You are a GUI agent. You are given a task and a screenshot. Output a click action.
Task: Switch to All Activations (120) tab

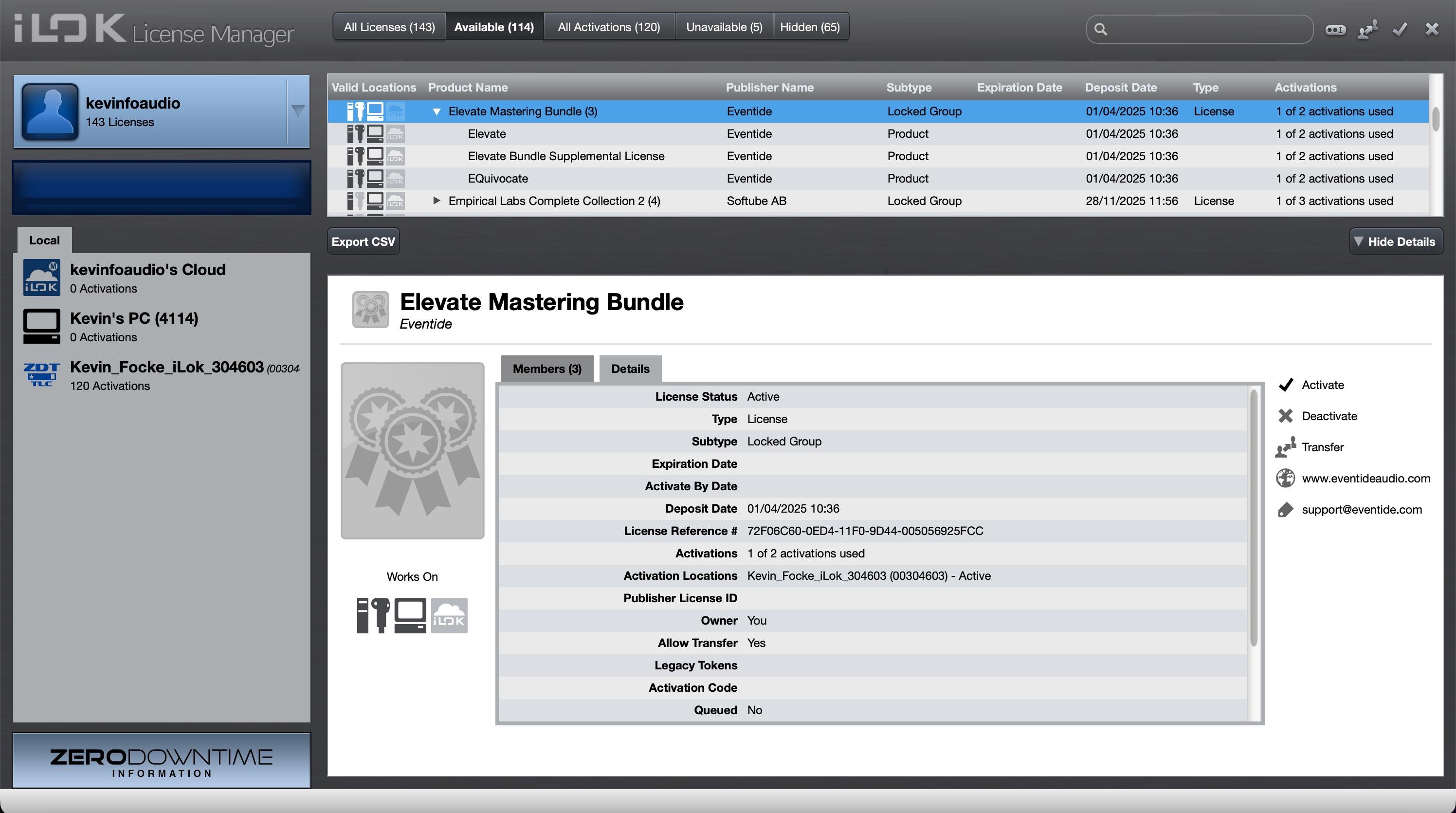coord(609,27)
